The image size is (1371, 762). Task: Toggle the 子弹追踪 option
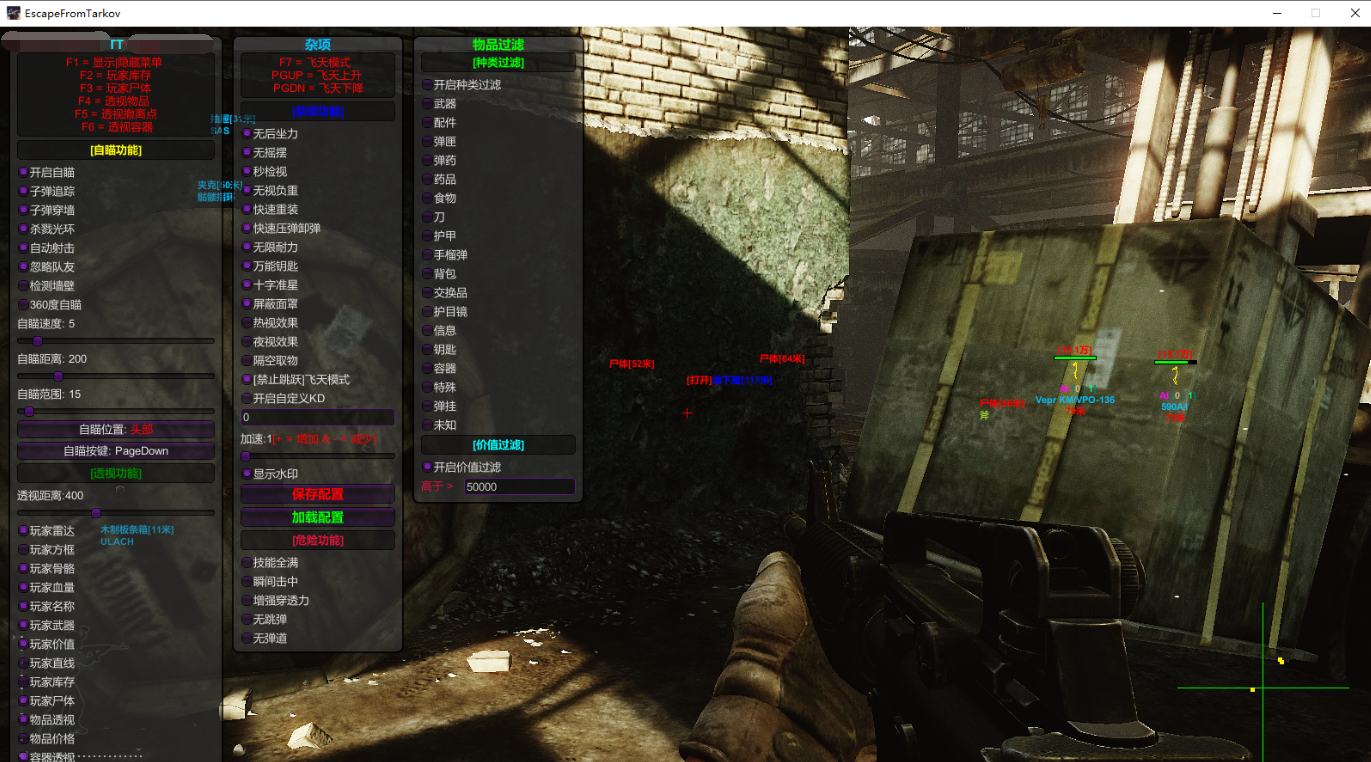tap(24, 191)
